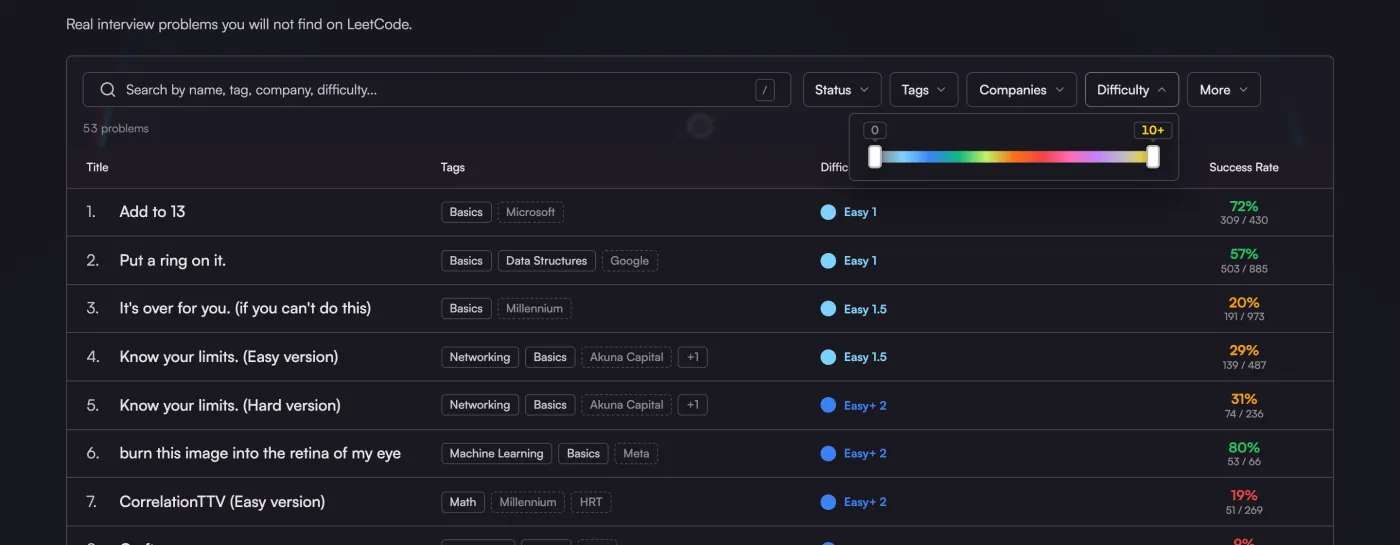
Task: Click the rainbow difficulty slider track
Action: 1014,157
